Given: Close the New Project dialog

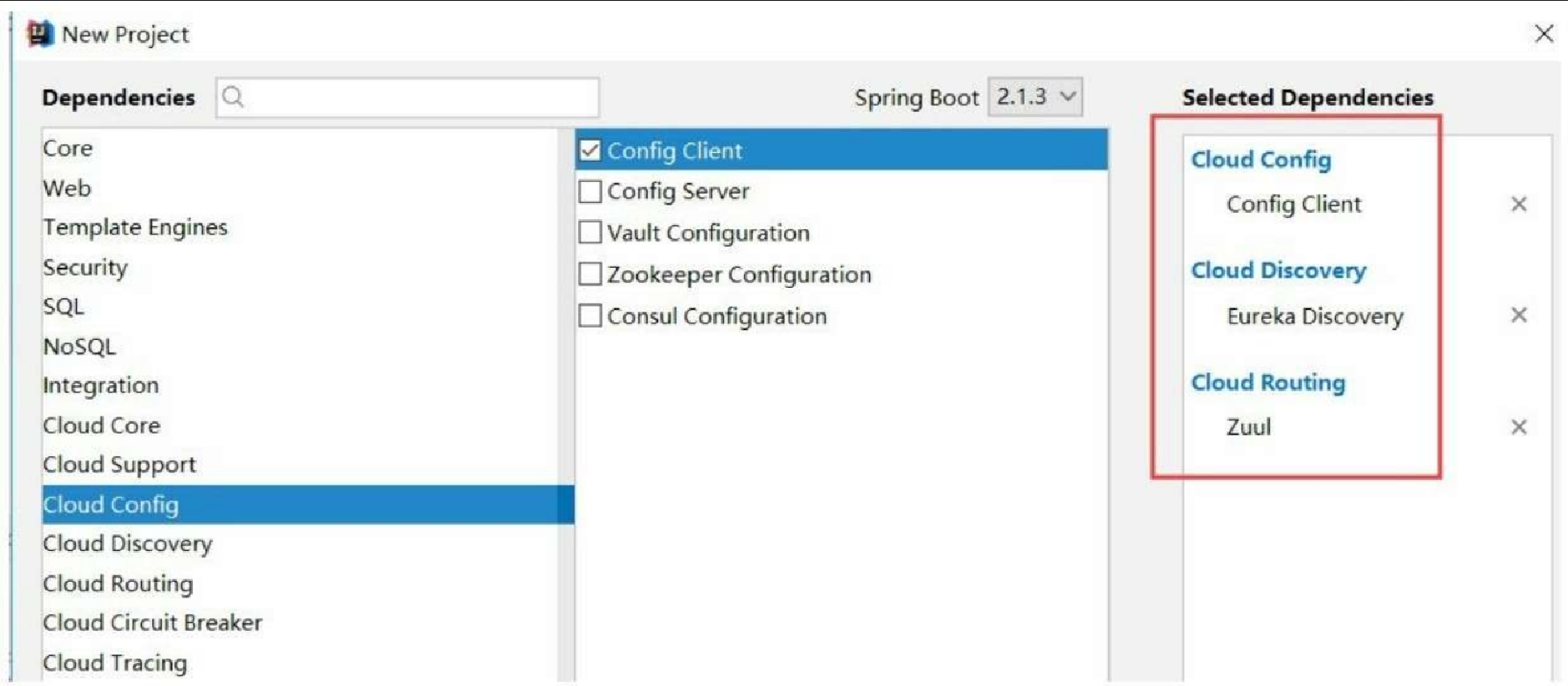Looking at the screenshot, I should point(1544,33).
